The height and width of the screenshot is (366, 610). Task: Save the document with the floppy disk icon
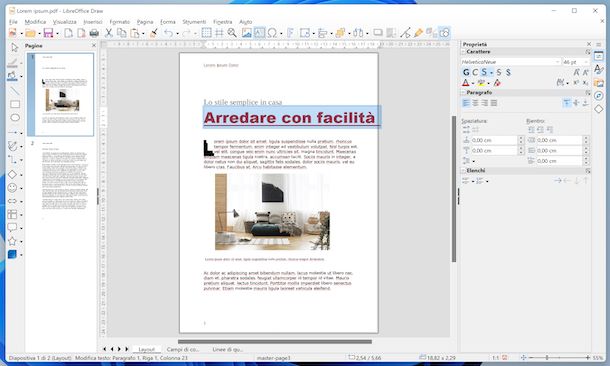point(48,33)
